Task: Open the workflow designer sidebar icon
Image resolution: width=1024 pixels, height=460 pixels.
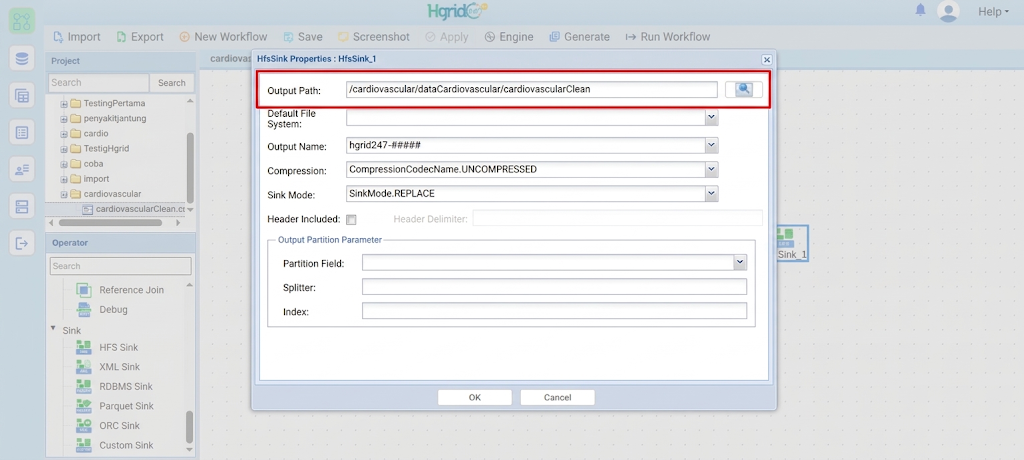Action: pyautogui.click(x=22, y=21)
